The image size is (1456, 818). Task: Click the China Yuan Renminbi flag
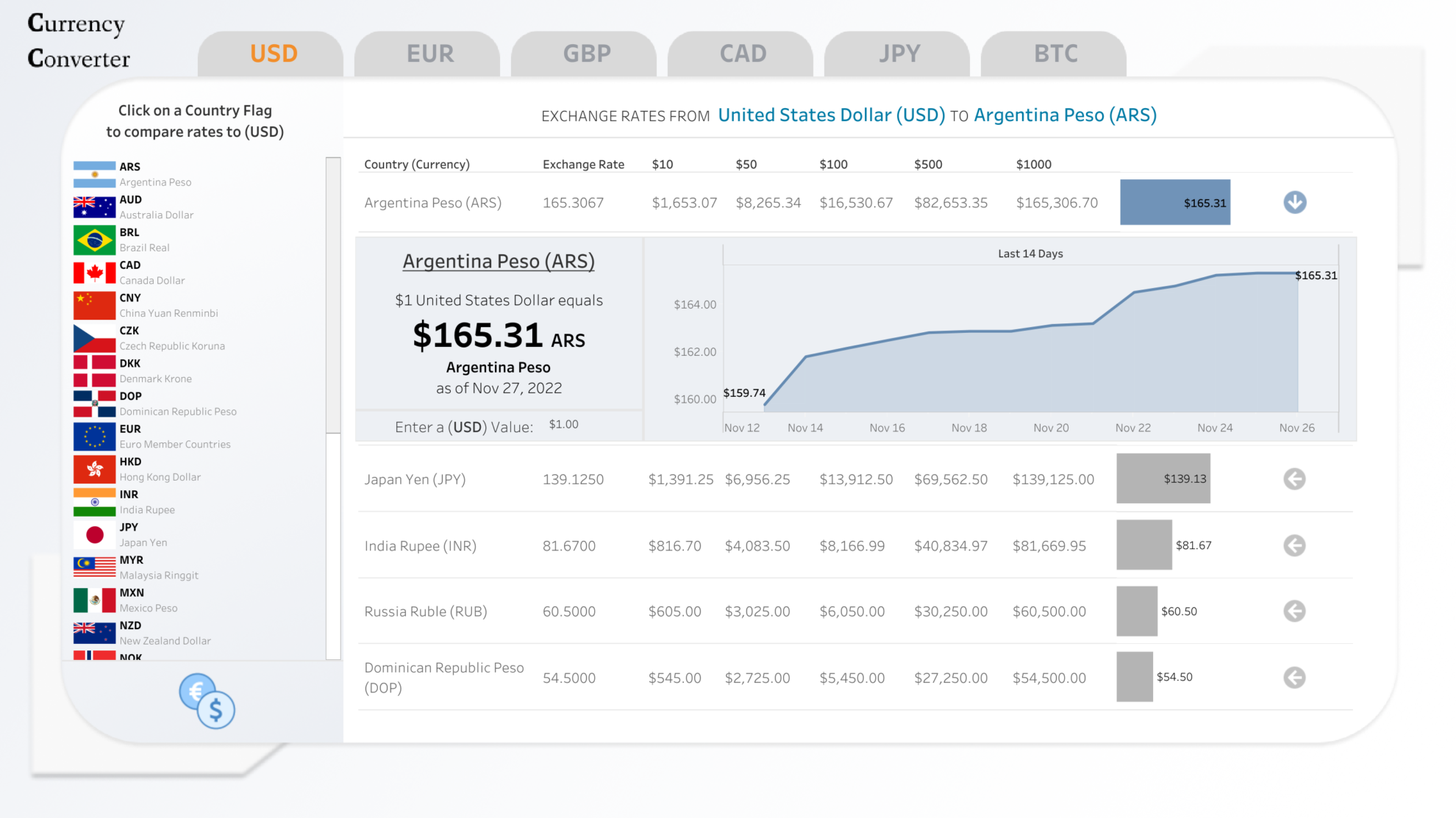coord(93,305)
